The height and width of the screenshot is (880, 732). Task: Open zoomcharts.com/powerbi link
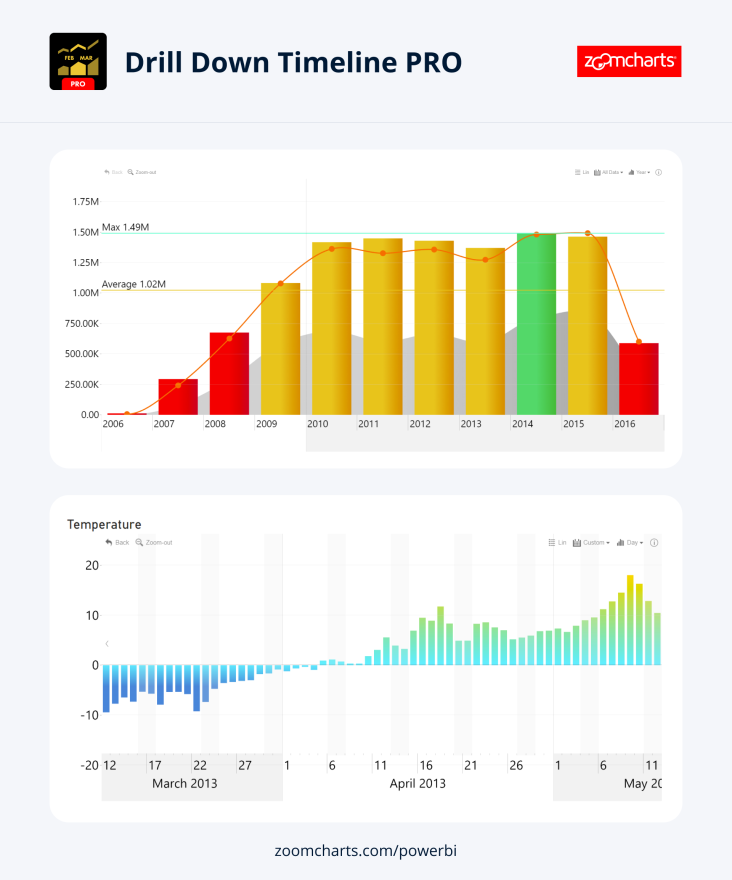click(x=365, y=851)
